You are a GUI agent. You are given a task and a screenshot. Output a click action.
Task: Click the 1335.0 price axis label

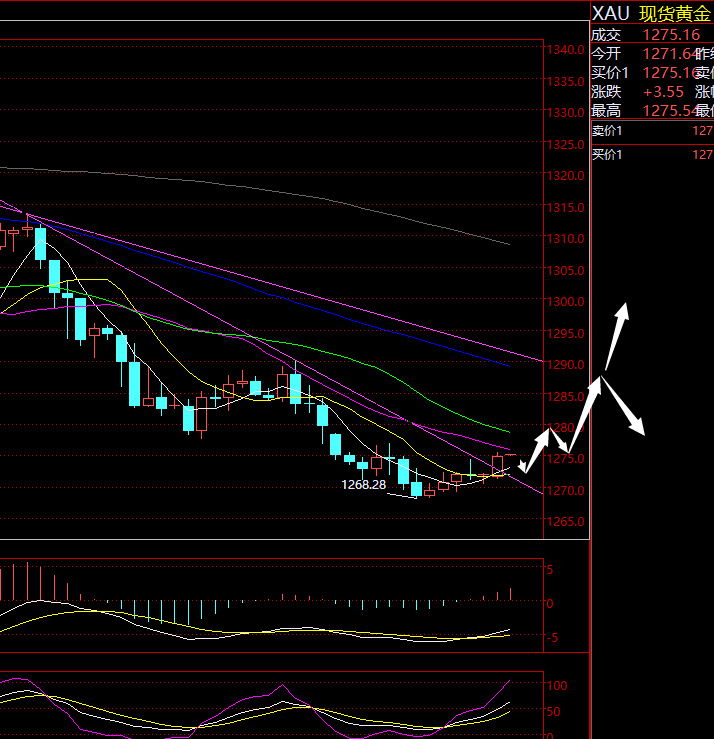pyautogui.click(x=565, y=82)
